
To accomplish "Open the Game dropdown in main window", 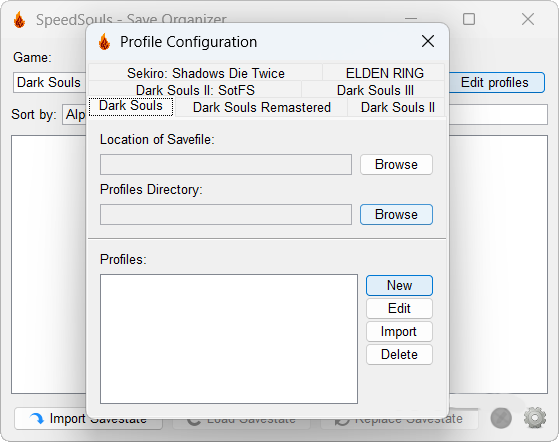I will point(50,82).
